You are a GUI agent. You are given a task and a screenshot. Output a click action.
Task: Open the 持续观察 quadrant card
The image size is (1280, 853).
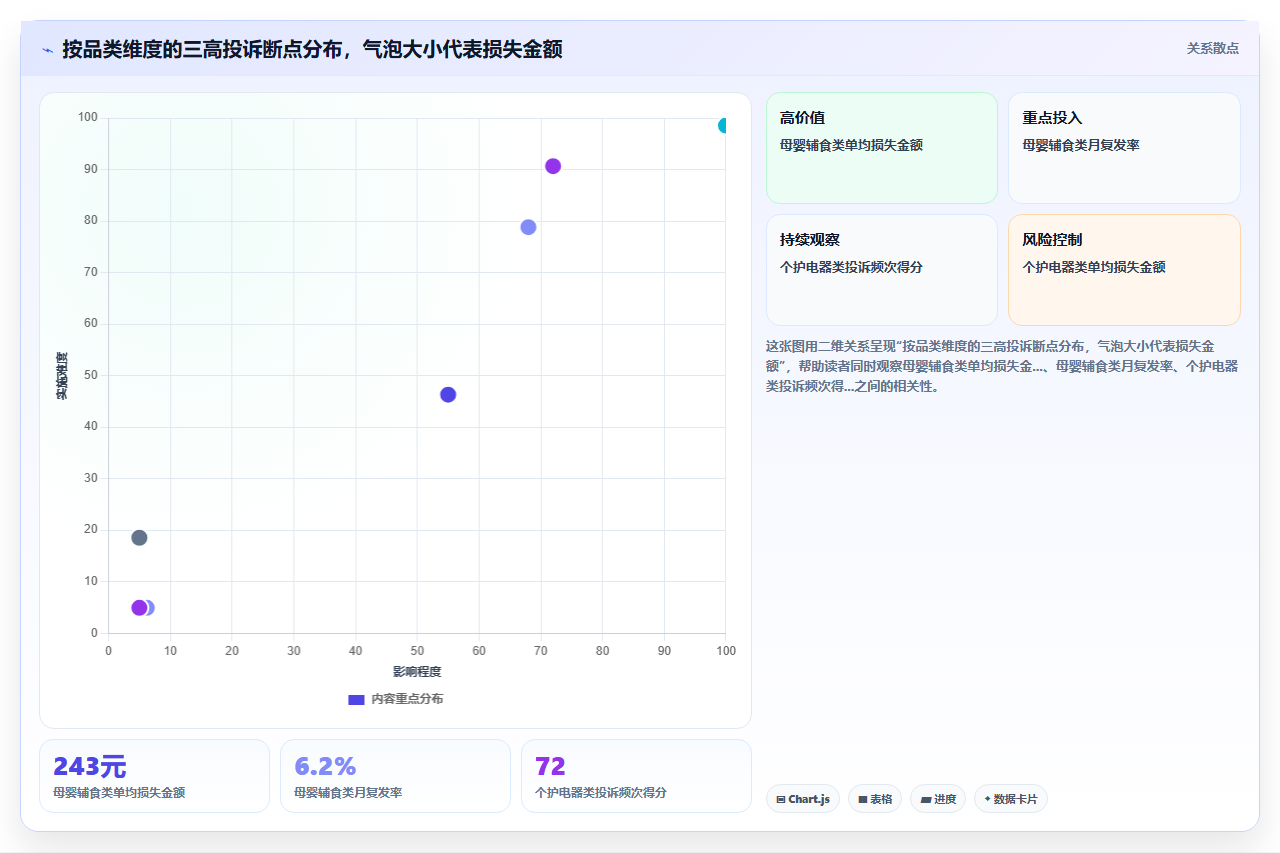[882, 270]
